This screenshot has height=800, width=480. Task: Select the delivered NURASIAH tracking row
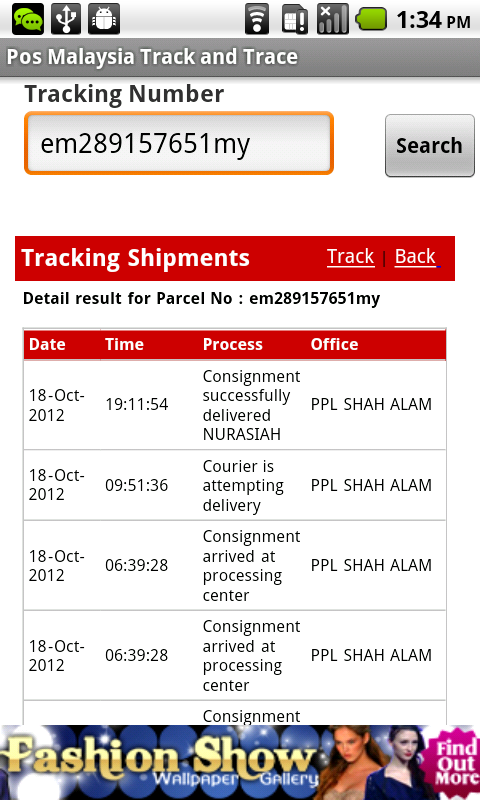(x=235, y=405)
